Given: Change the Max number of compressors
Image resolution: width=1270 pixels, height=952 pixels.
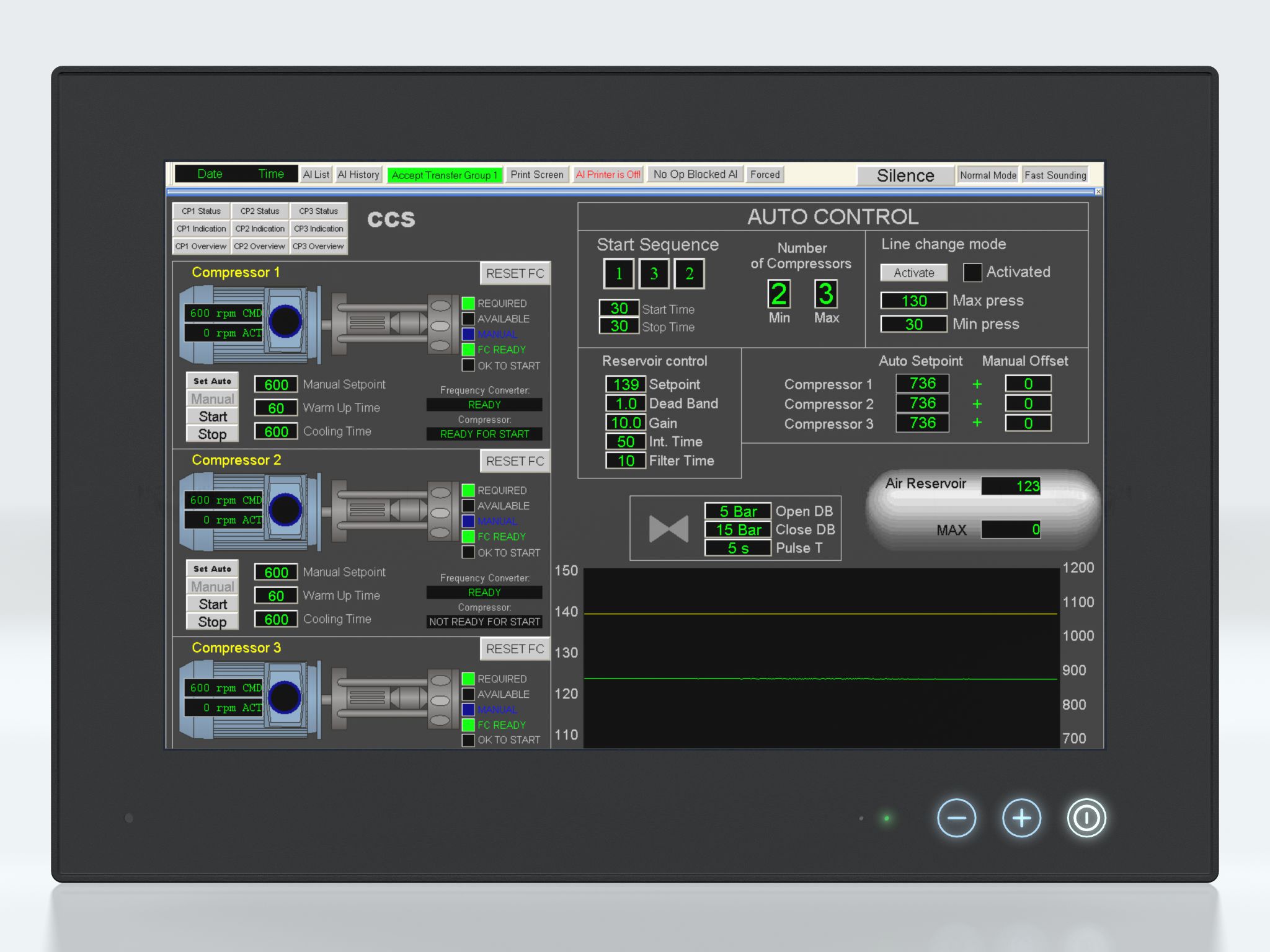Looking at the screenshot, I should tap(825, 294).
